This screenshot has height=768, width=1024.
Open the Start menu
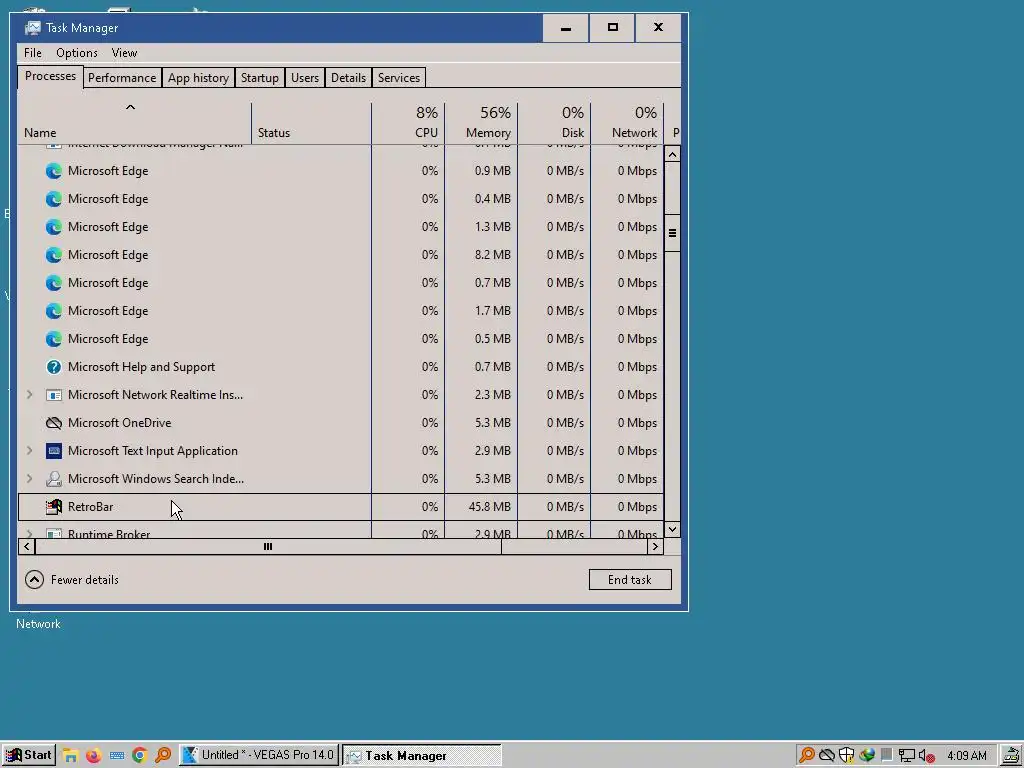pyautogui.click(x=29, y=756)
